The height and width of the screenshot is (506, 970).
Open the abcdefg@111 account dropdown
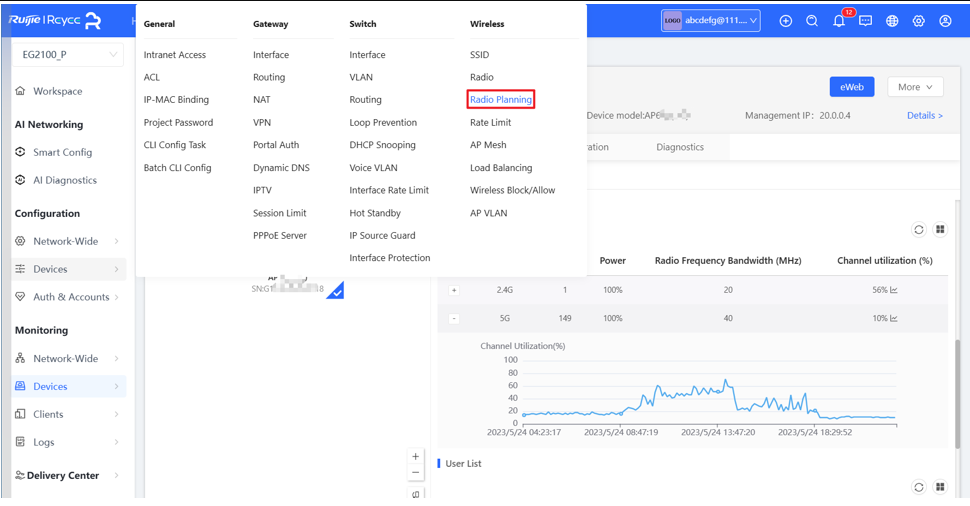click(x=711, y=20)
